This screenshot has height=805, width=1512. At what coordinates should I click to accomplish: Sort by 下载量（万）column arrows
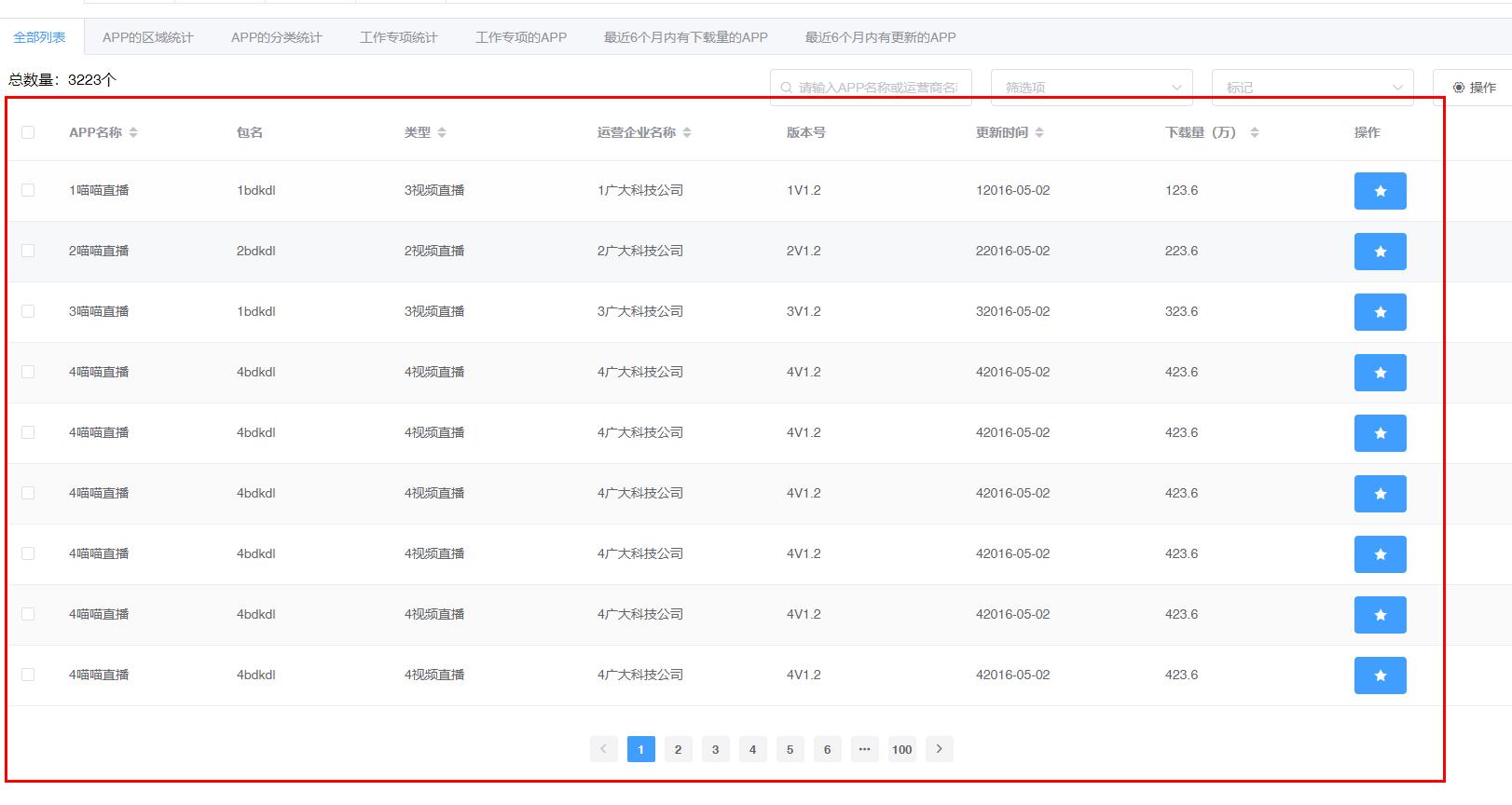[x=1255, y=132]
